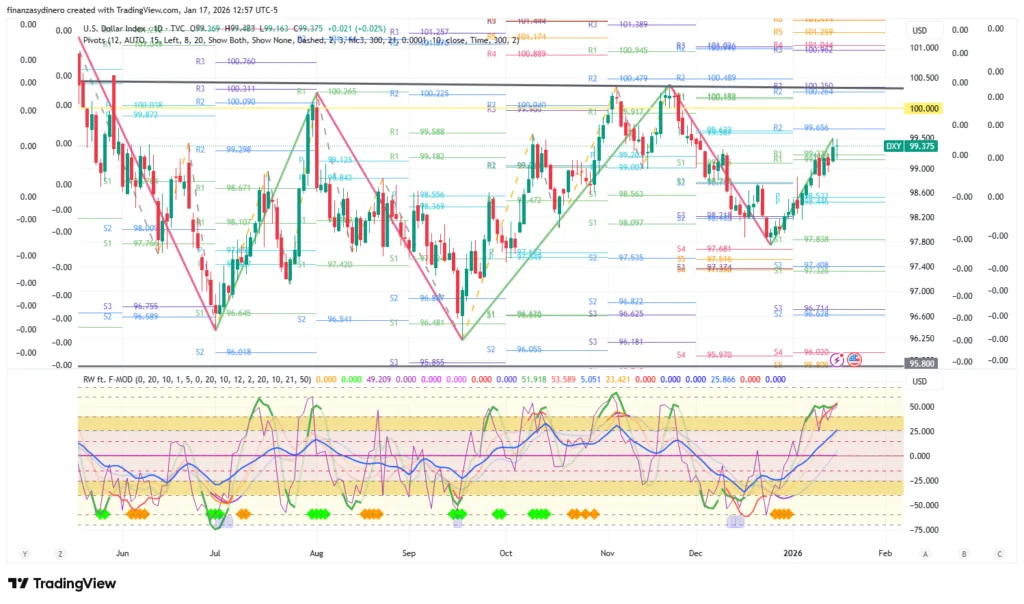
Task: Open the USD currency selector in main chart
Action: (x=919, y=31)
